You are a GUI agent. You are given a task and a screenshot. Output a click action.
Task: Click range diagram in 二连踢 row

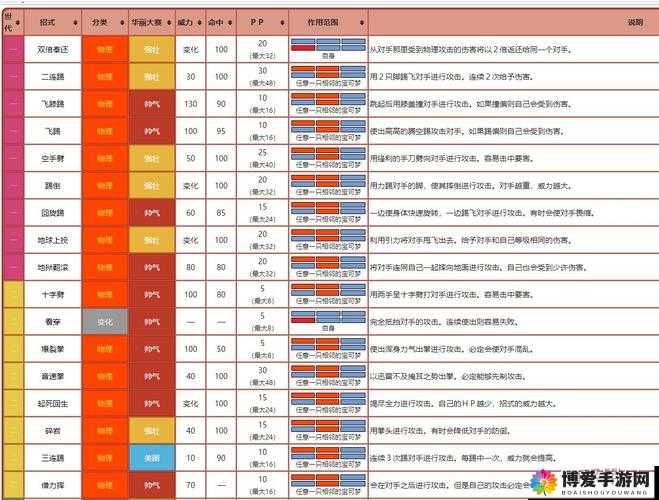point(328,72)
